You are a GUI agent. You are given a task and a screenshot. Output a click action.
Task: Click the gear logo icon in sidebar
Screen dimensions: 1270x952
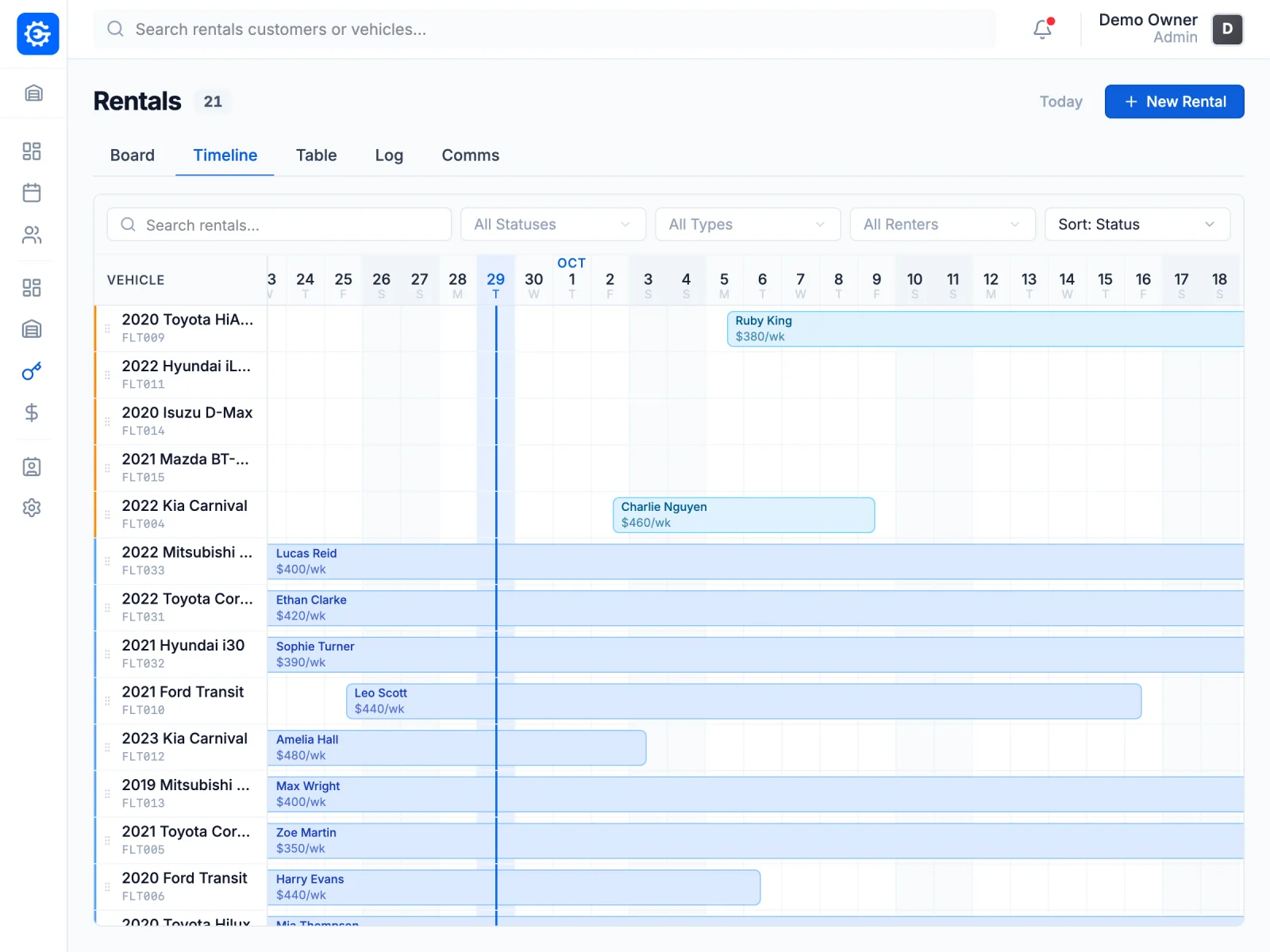(38, 34)
